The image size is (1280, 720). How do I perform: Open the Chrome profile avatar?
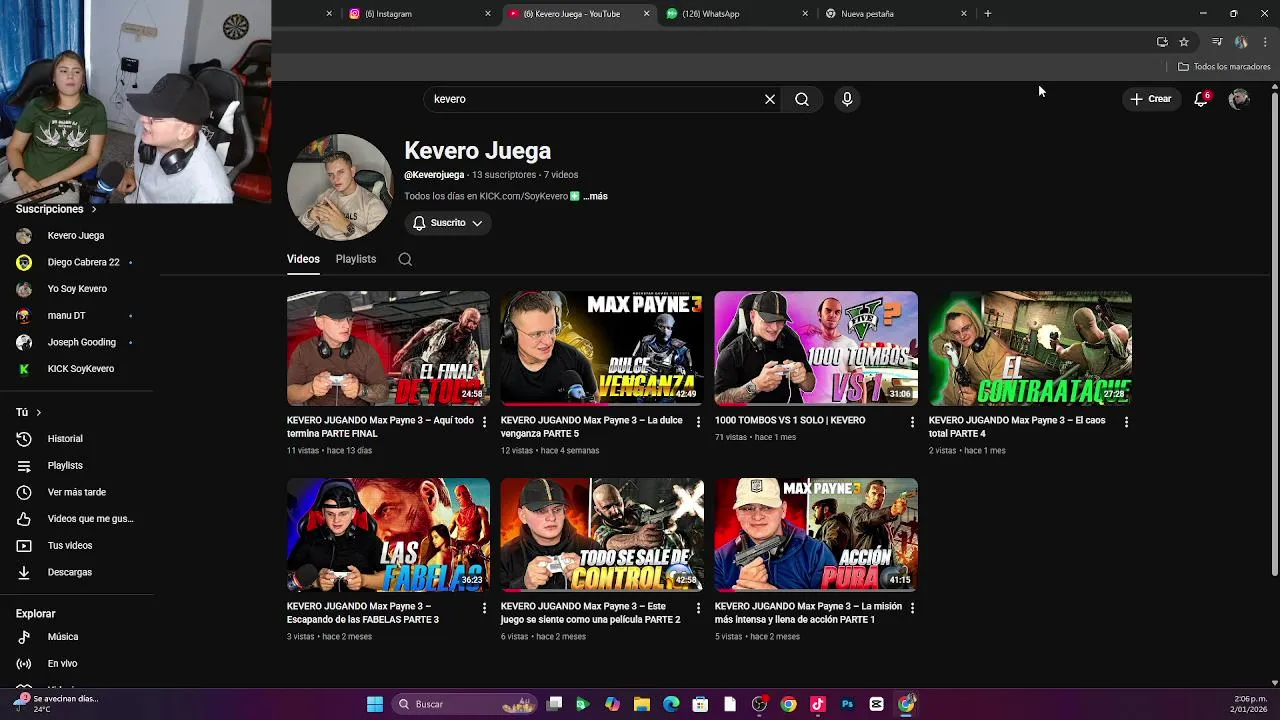(x=1241, y=42)
